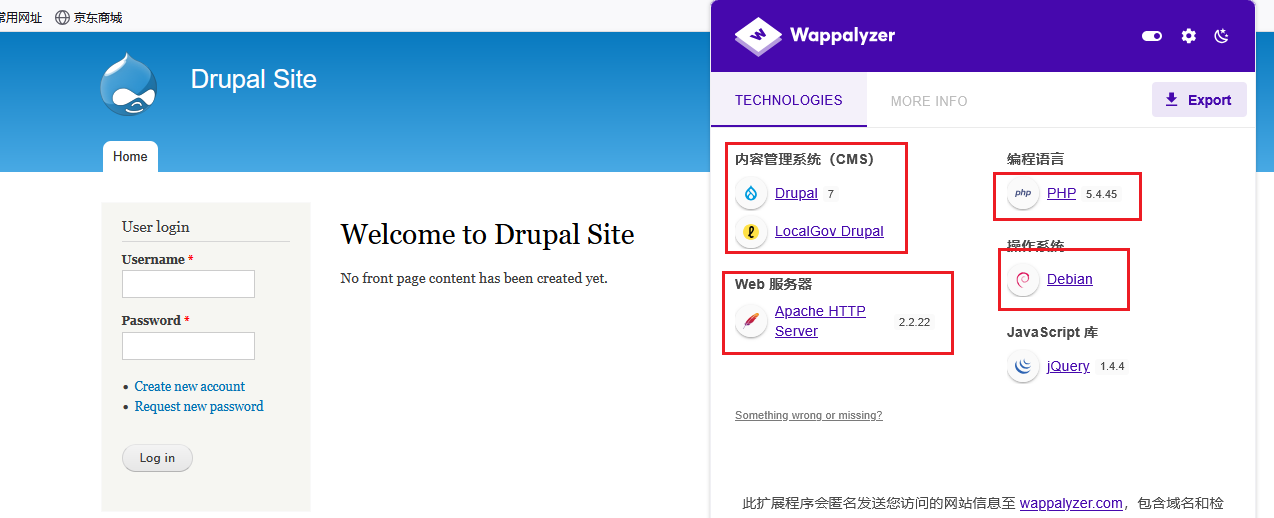Click the Web 服务器 category heading
The height and width of the screenshot is (518, 1274).
[x=774, y=284]
